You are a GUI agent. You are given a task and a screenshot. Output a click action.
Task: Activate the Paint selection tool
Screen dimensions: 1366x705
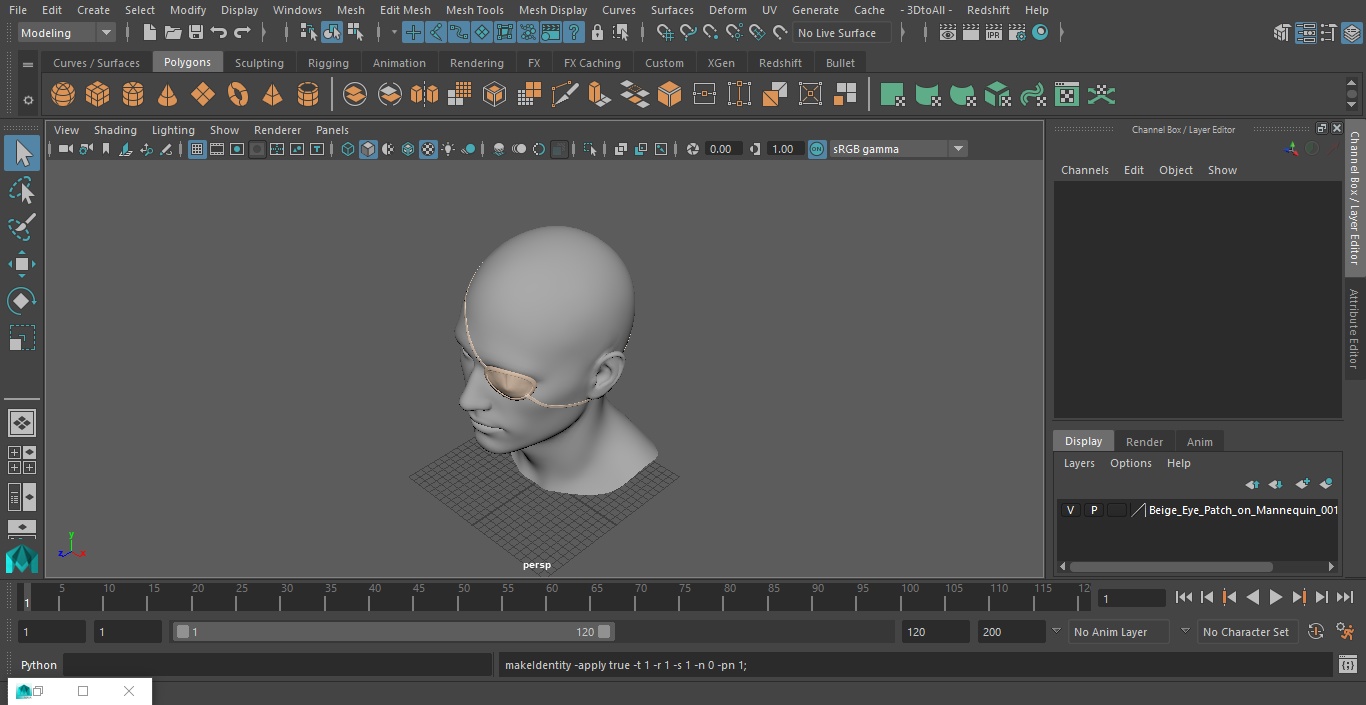(x=21, y=227)
